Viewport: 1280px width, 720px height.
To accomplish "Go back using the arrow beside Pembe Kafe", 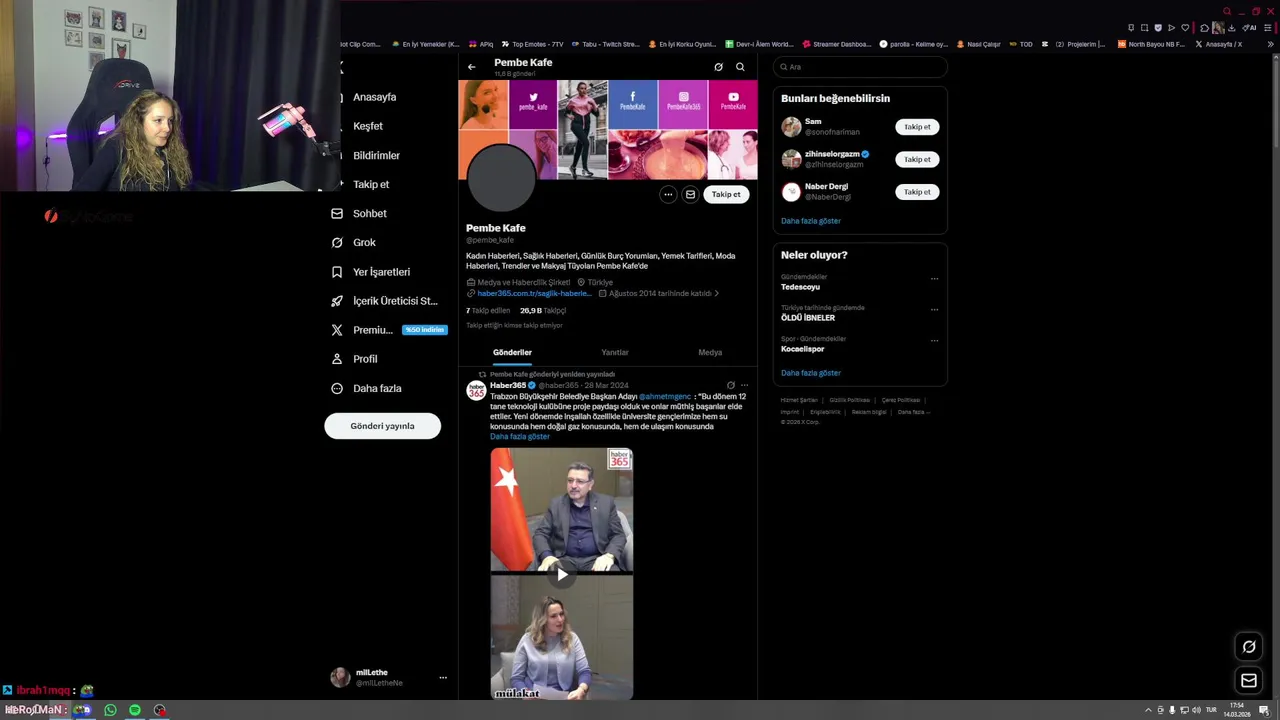I will (472, 67).
